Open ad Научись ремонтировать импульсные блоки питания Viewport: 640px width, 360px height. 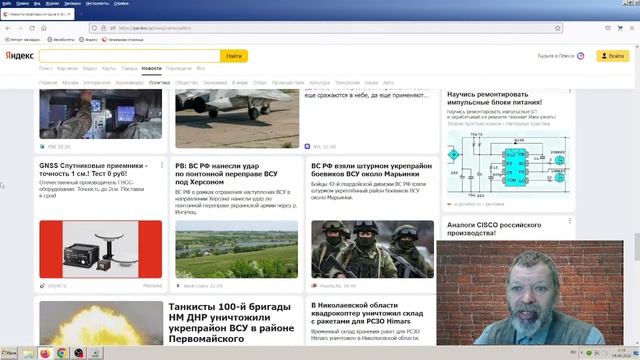494,98
